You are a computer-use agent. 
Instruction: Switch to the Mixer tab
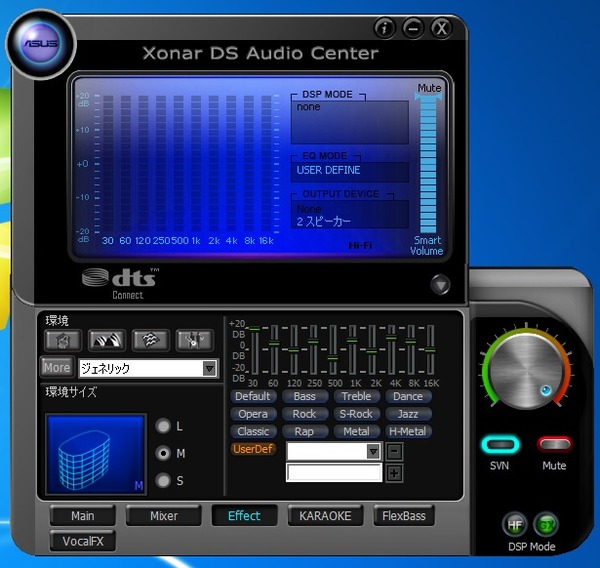click(164, 516)
